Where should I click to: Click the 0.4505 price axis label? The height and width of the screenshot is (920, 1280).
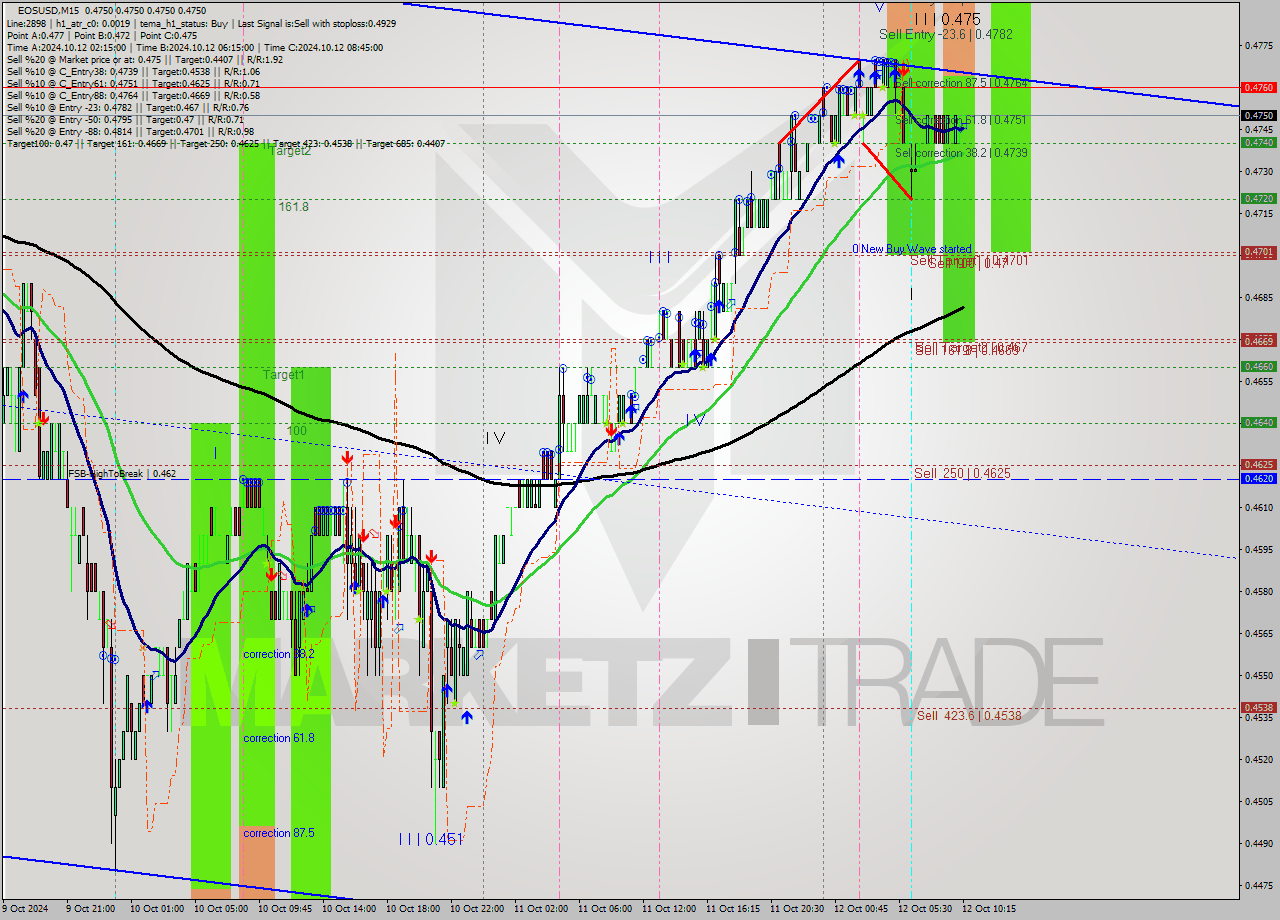(1258, 802)
